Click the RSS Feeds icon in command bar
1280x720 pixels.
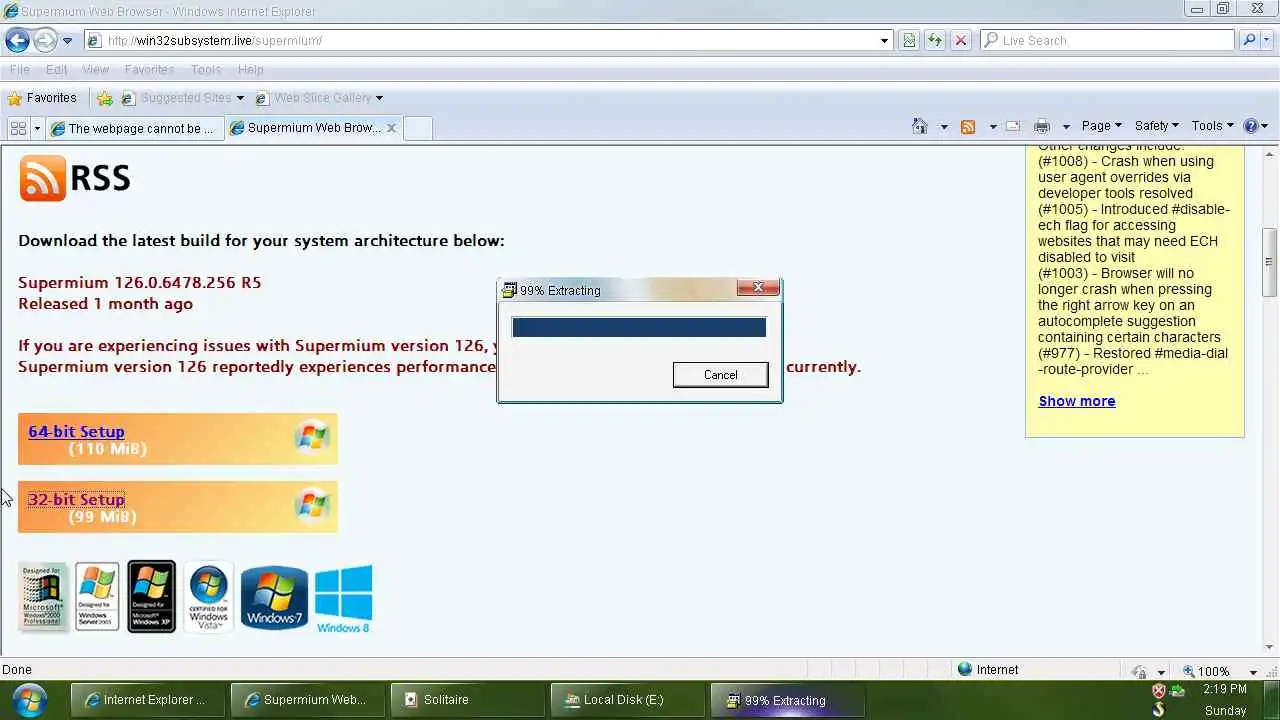point(968,126)
